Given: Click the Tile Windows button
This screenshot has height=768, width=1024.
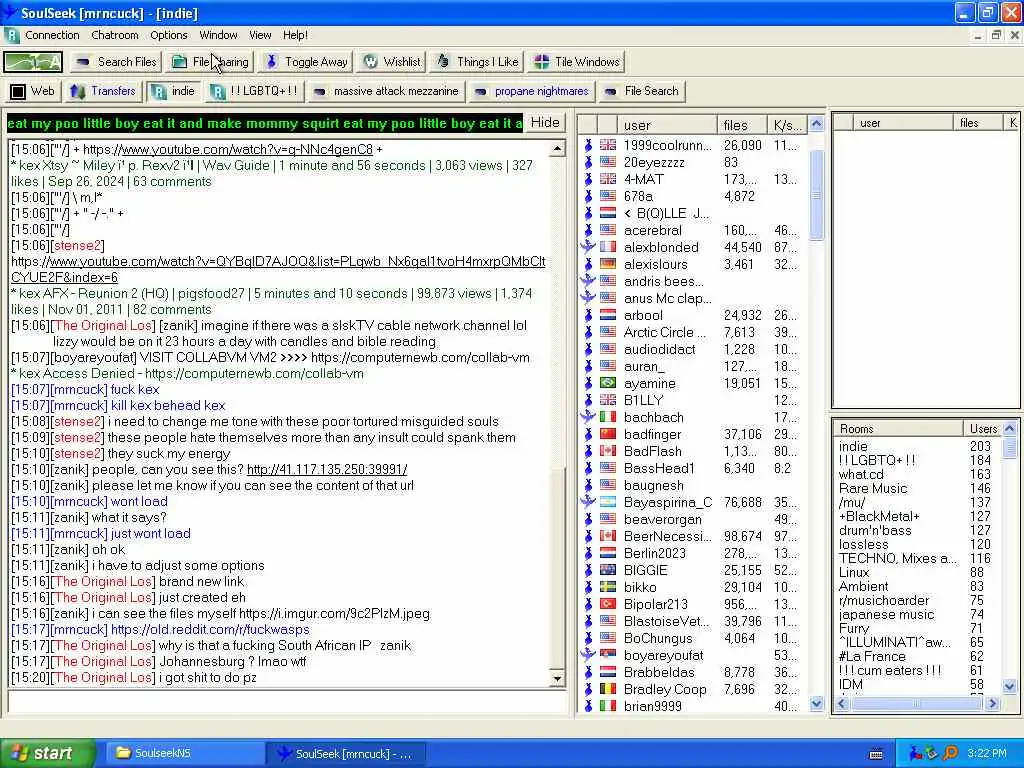Looking at the screenshot, I should (577, 62).
